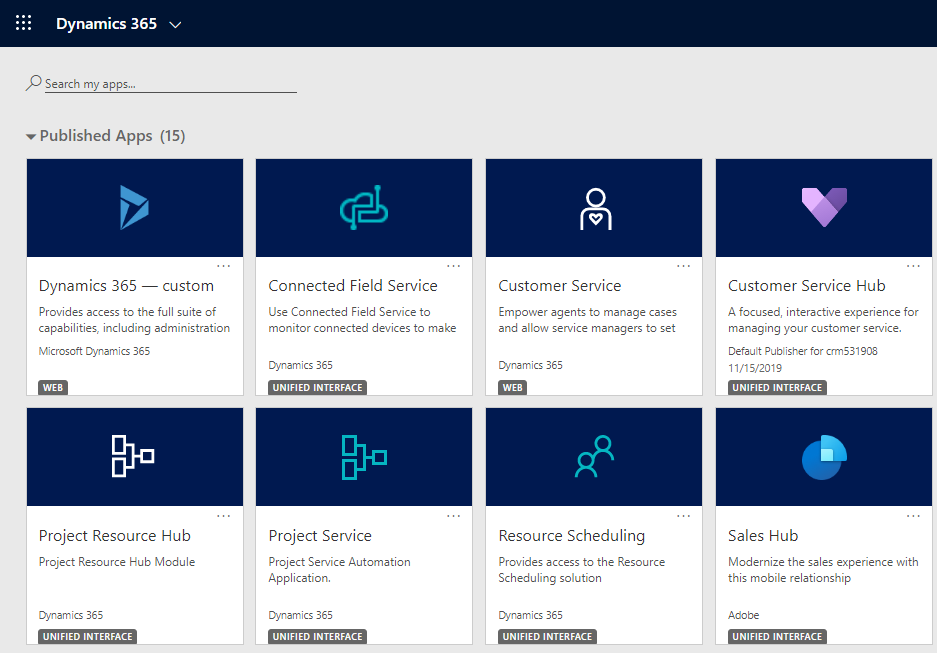Click the Resource Scheduling people icon
This screenshot has width=937, height=653.
coord(593,456)
